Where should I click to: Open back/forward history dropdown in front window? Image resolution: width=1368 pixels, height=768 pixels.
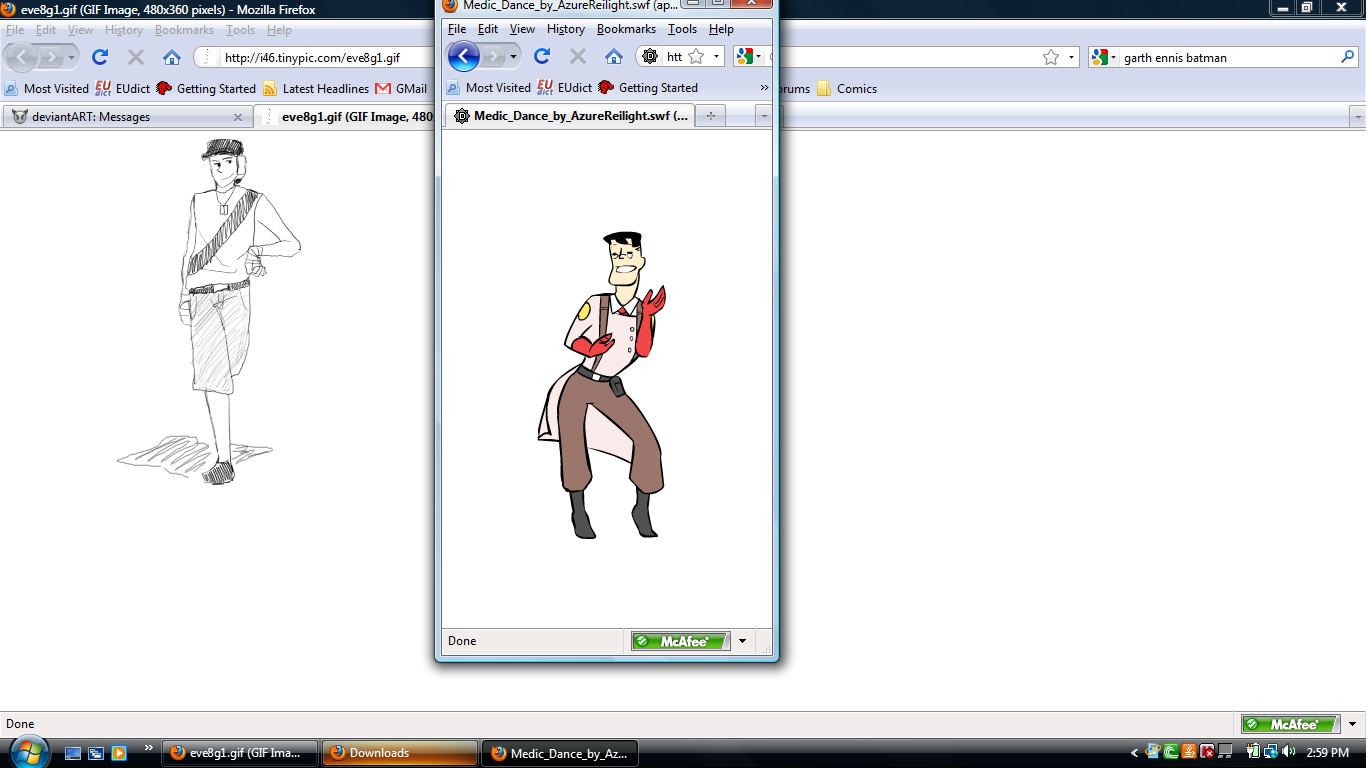point(513,57)
